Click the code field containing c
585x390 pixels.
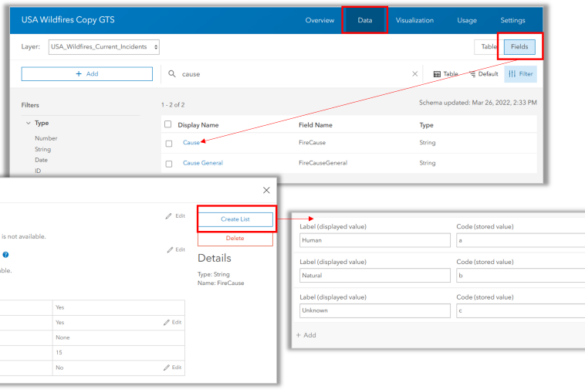(520, 311)
